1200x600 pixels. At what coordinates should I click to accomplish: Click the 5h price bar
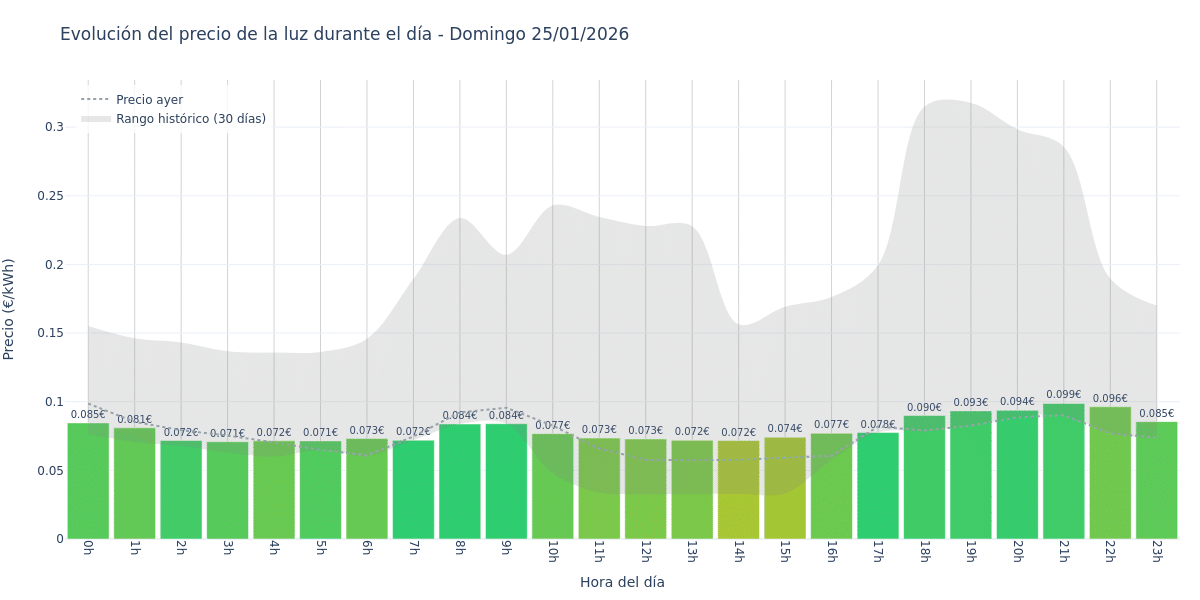click(x=320, y=490)
